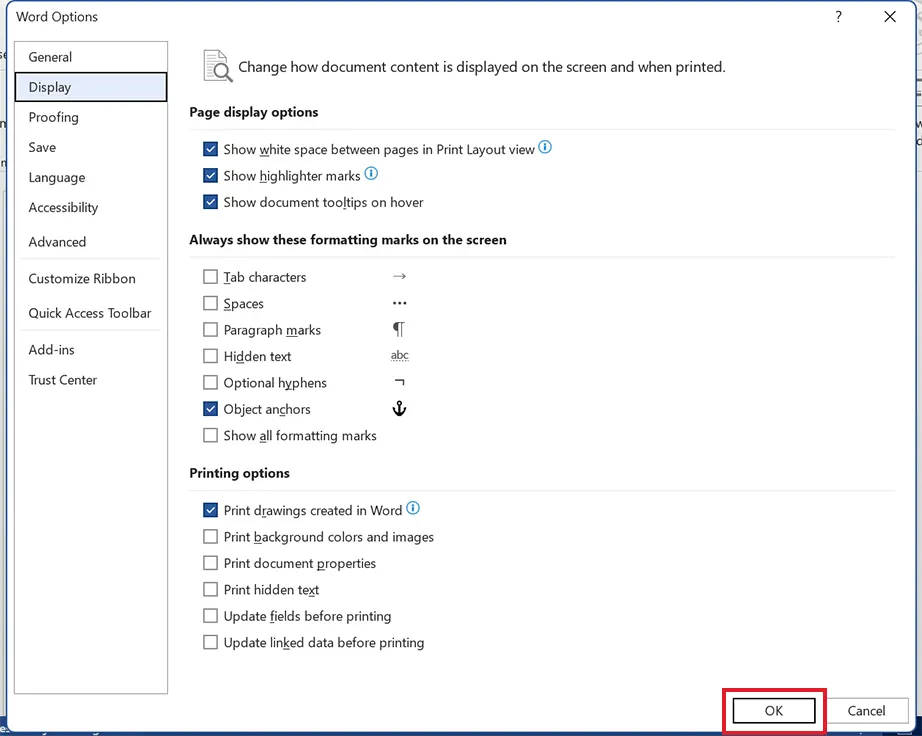Enable Optional hyphens checkbox
This screenshot has width=922, height=736.
(x=211, y=383)
